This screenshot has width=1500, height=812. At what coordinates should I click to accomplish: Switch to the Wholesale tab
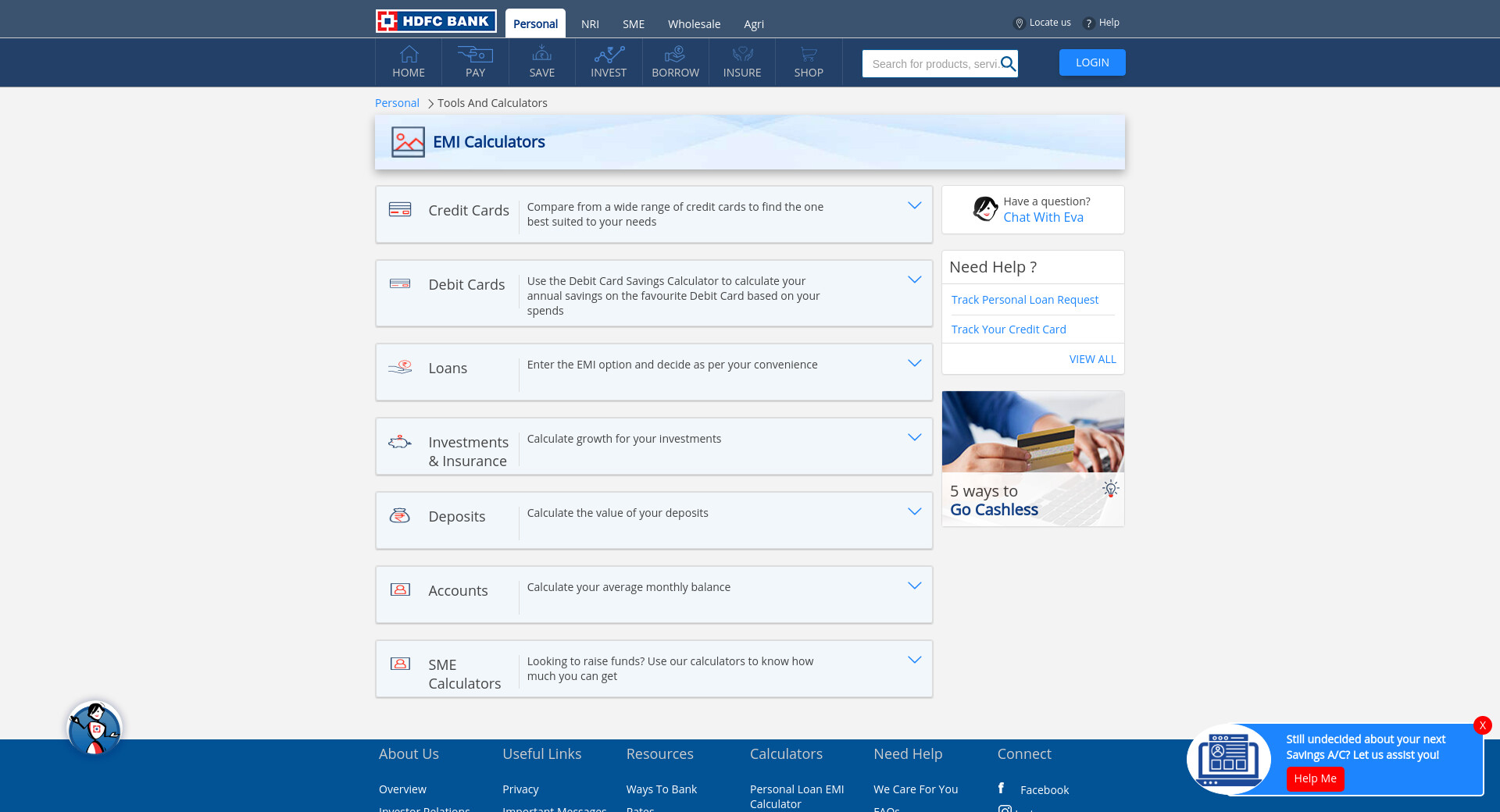click(694, 24)
